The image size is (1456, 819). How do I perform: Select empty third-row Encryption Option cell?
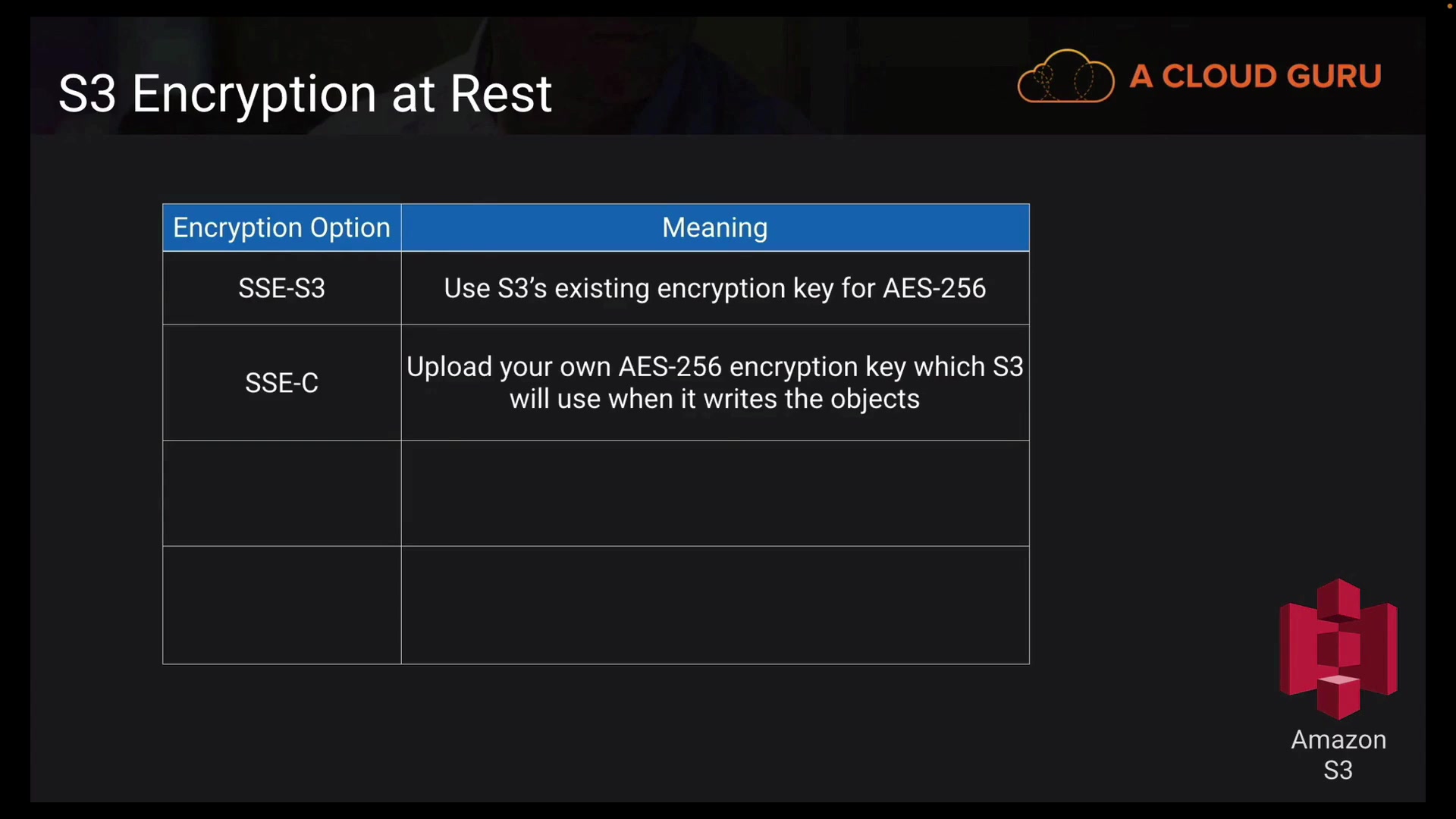coord(281,493)
